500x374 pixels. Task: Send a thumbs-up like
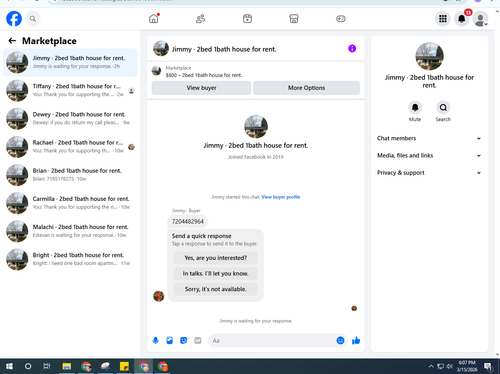tap(356, 340)
